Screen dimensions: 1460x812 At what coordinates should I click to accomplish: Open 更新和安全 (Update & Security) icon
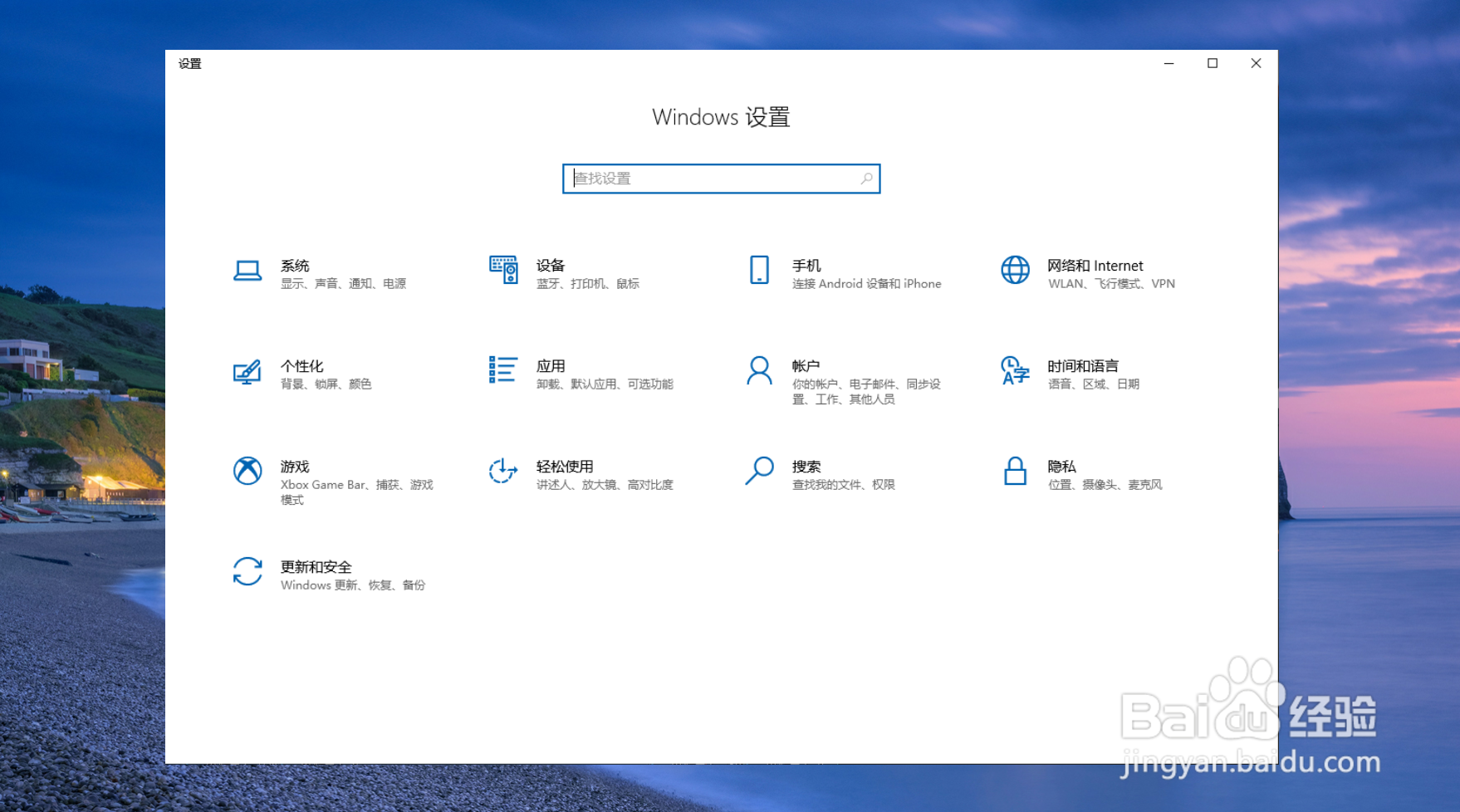[x=247, y=572]
